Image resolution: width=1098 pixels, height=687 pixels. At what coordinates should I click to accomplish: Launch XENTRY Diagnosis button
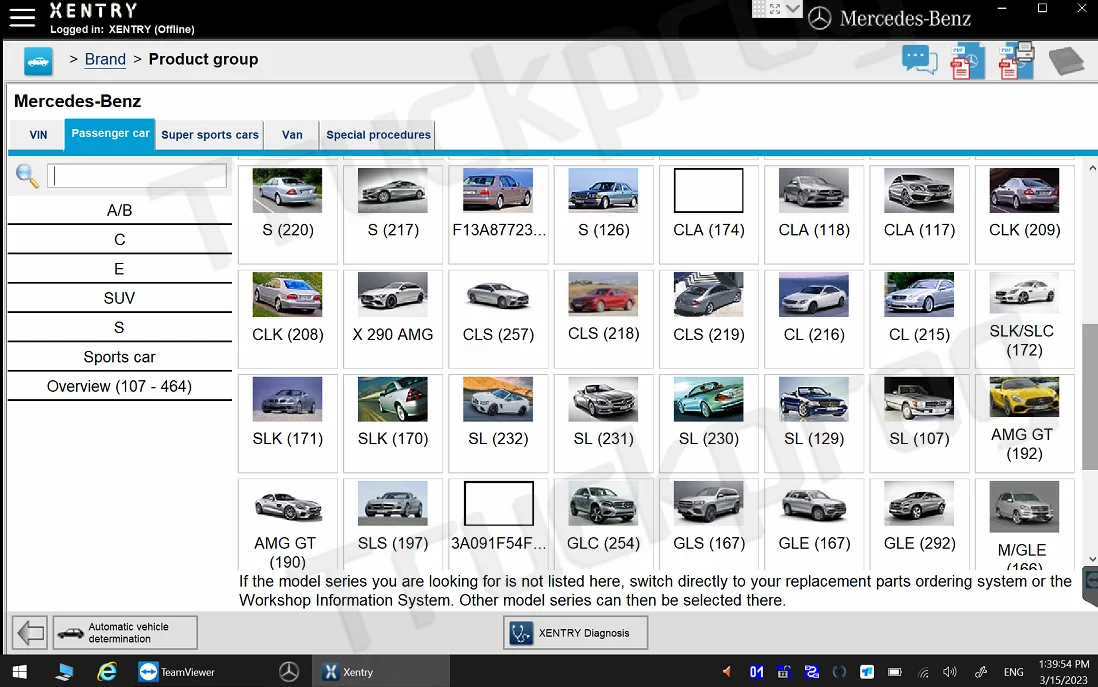tap(576, 633)
